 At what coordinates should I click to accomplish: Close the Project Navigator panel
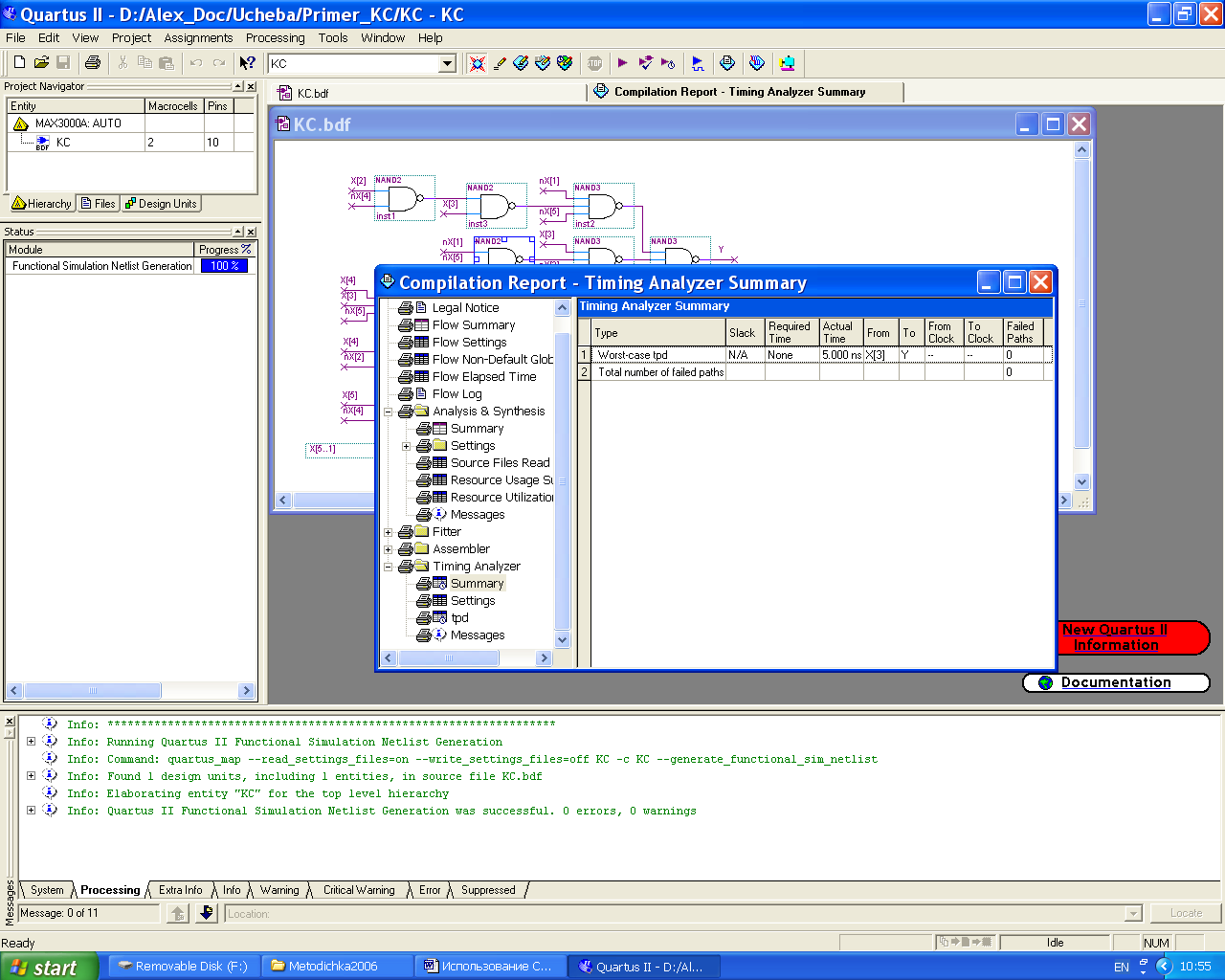tap(251, 86)
